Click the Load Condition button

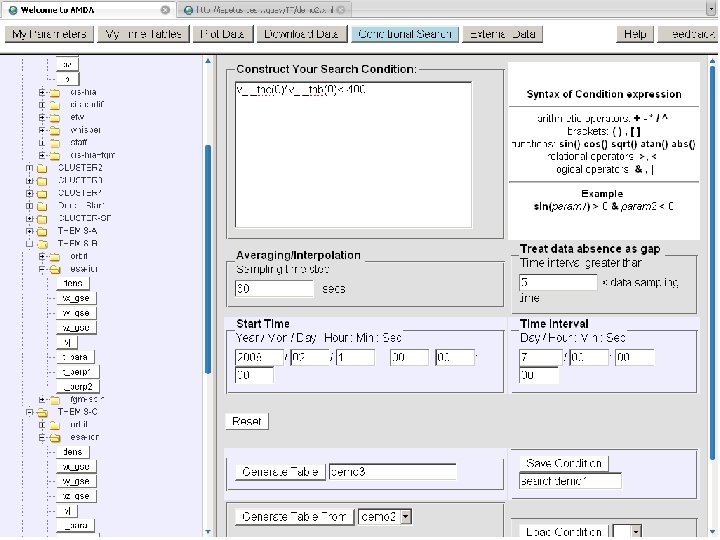tap(564, 532)
